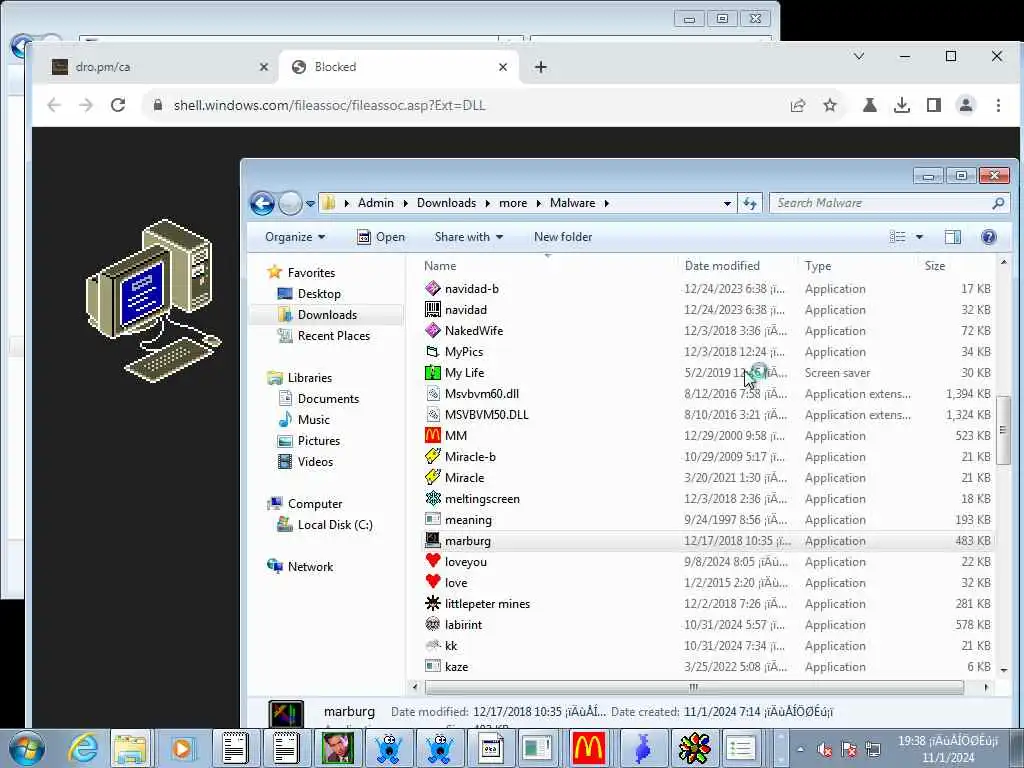Image resolution: width=1024 pixels, height=768 pixels.
Task: Select the labirint file icon
Action: [432, 624]
